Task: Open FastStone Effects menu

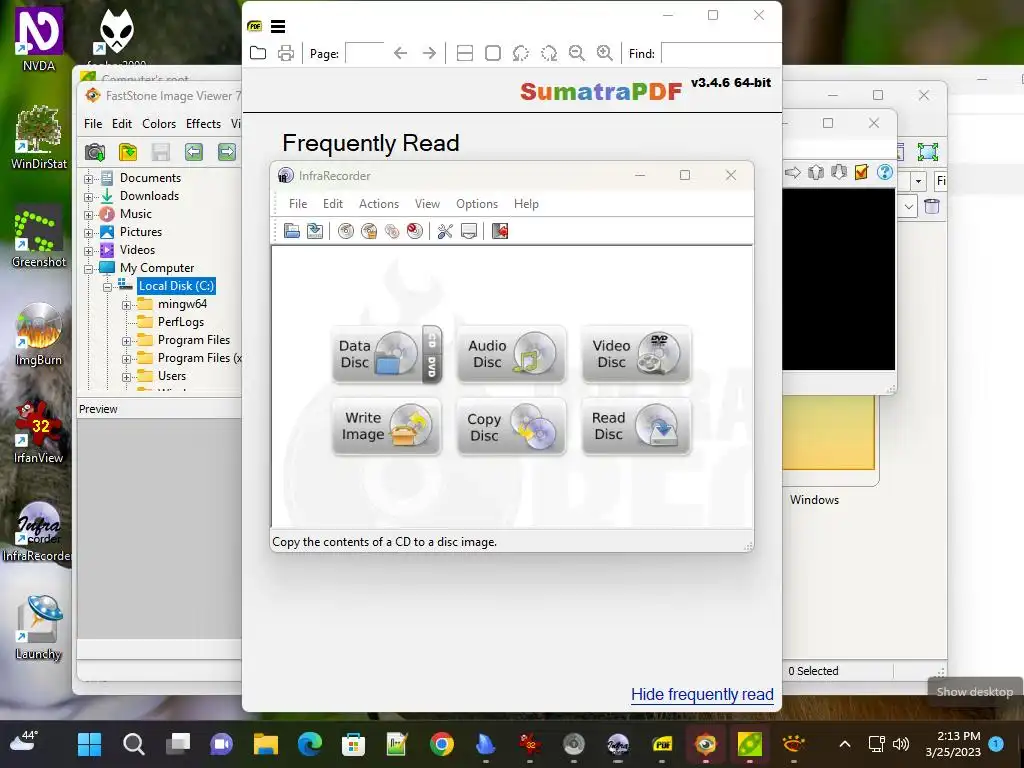Action: (x=203, y=123)
